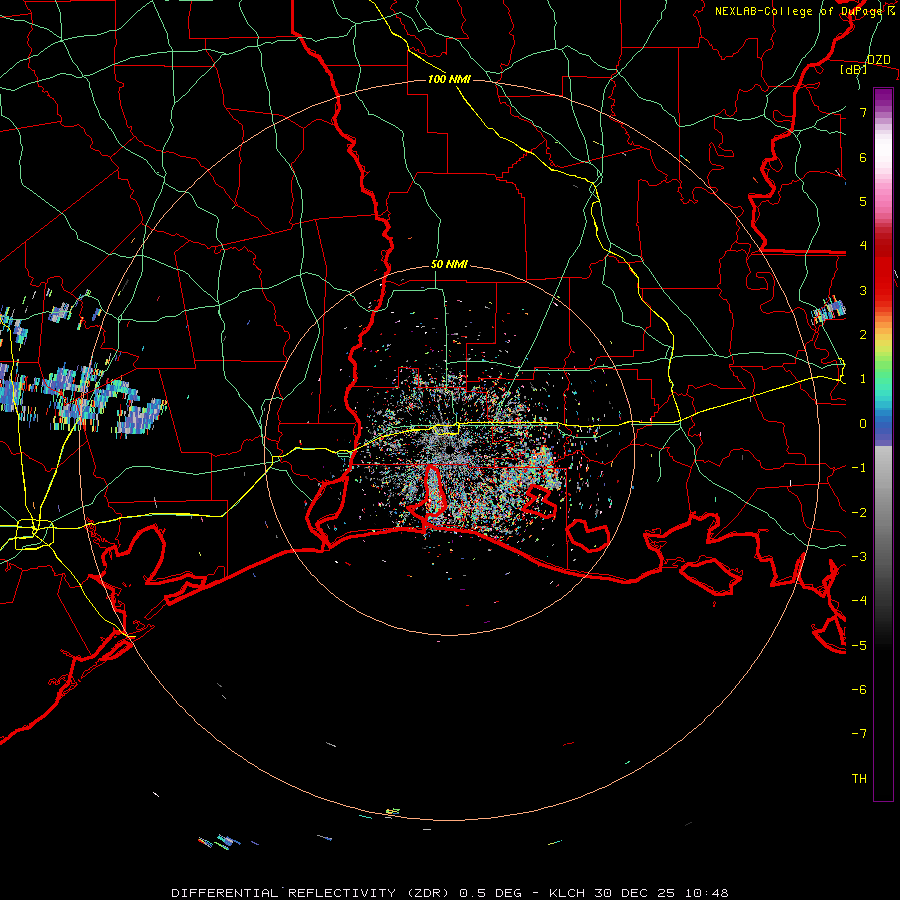
Task: Click the 1 value on the color scale
Action: (863, 379)
